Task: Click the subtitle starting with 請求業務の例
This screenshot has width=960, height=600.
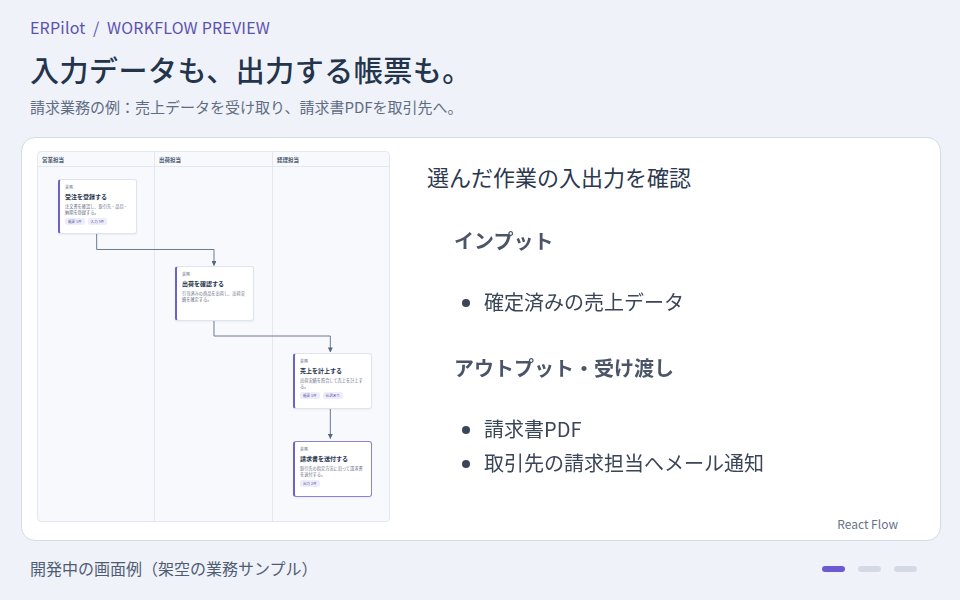Action: tap(244, 108)
